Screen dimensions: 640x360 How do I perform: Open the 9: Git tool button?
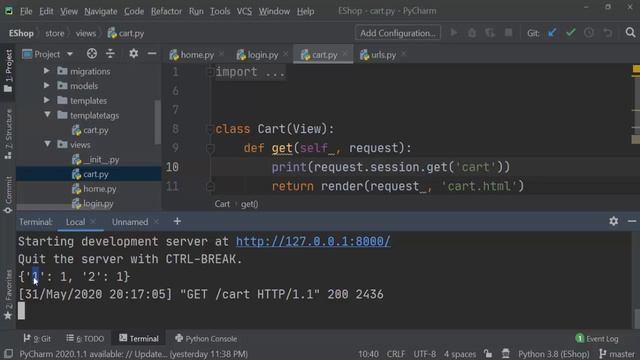(37, 338)
